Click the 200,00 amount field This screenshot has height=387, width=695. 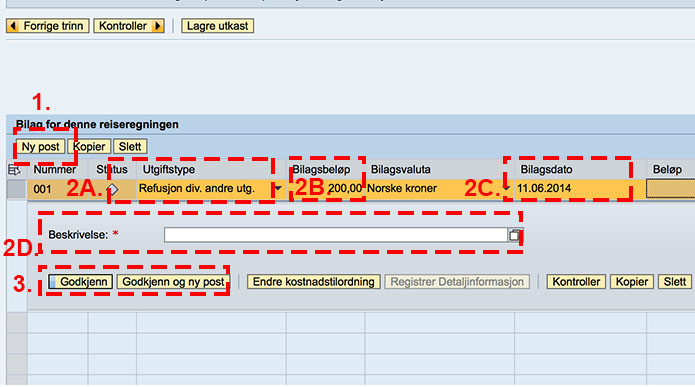tap(326, 189)
